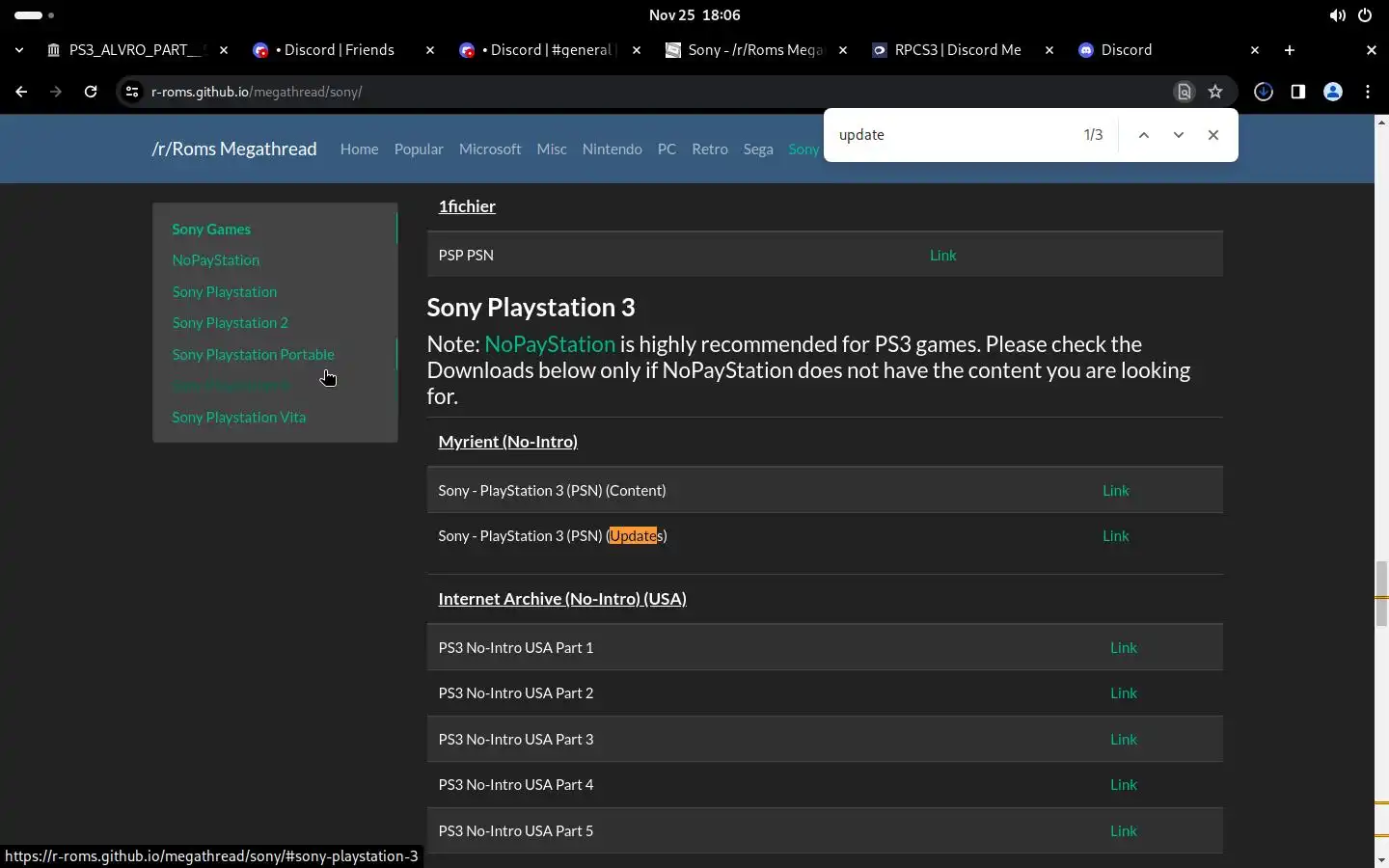This screenshot has width=1389, height=868.
Task: Open the Sony nav item
Action: coord(803,149)
